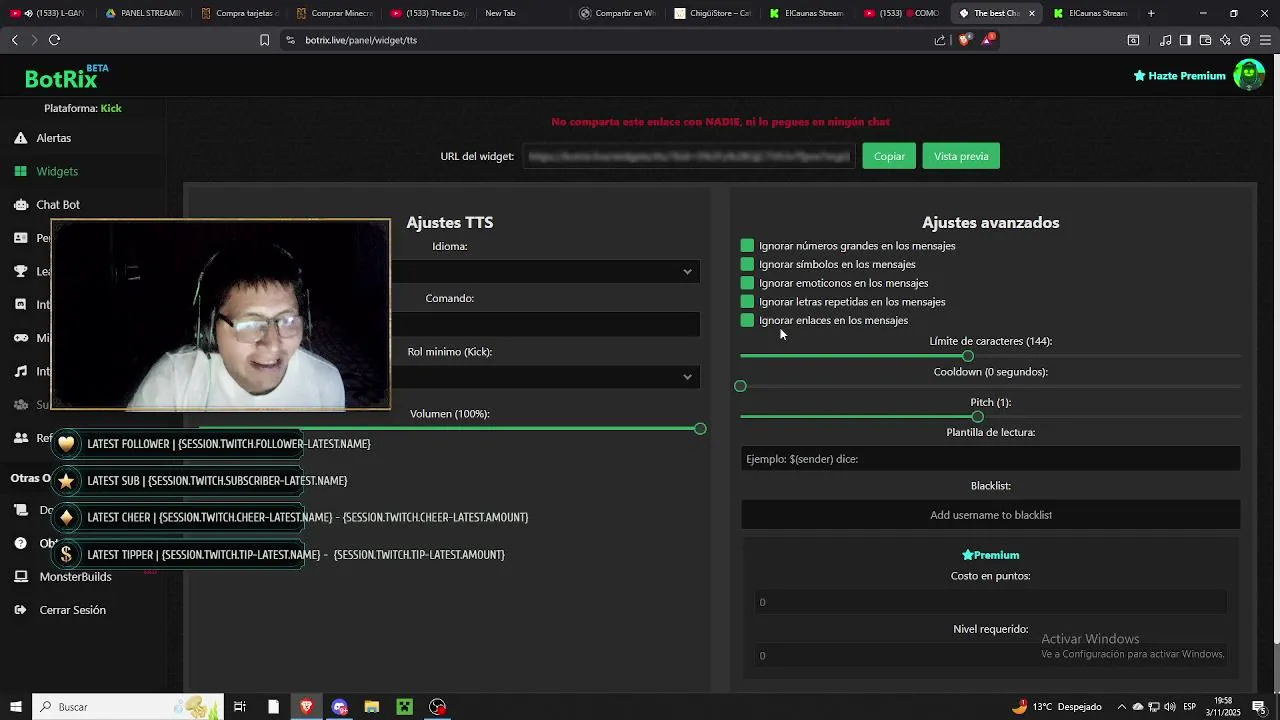The width and height of the screenshot is (1280, 720).
Task: Open the Brave Rewards triangle icon
Action: pos(988,40)
